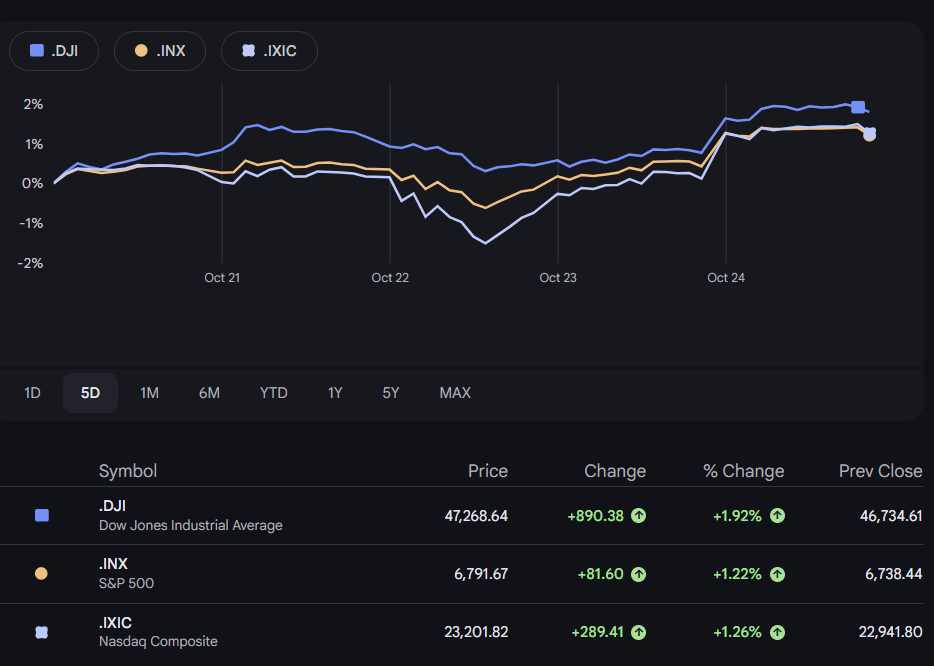Click the .IXIC price 23,201.82
Image resolution: width=934 pixels, height=666 pixels.
click(476, 632)
